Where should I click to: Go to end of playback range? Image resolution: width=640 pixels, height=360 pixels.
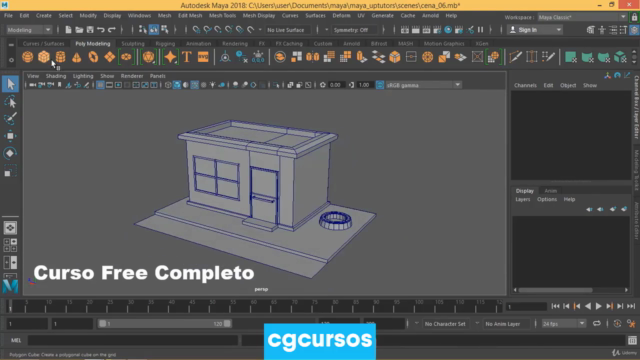[631, 306]
